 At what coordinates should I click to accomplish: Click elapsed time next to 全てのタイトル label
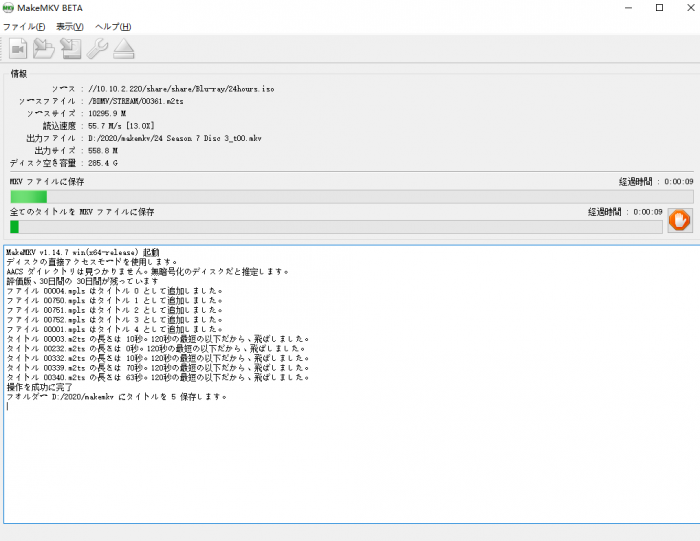pyautogui.click(x=625, y=212)
